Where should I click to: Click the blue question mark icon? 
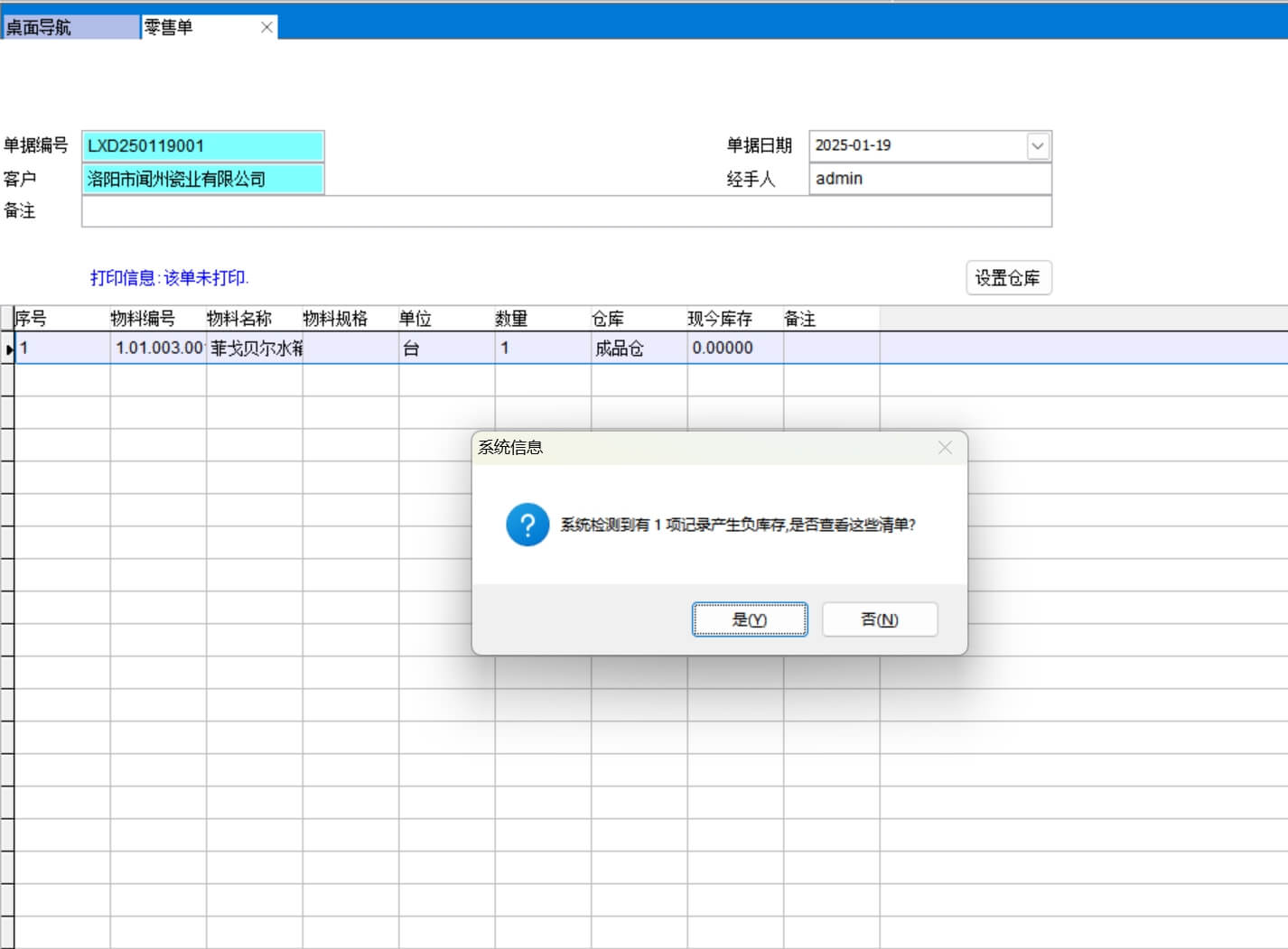click(527, 525)
